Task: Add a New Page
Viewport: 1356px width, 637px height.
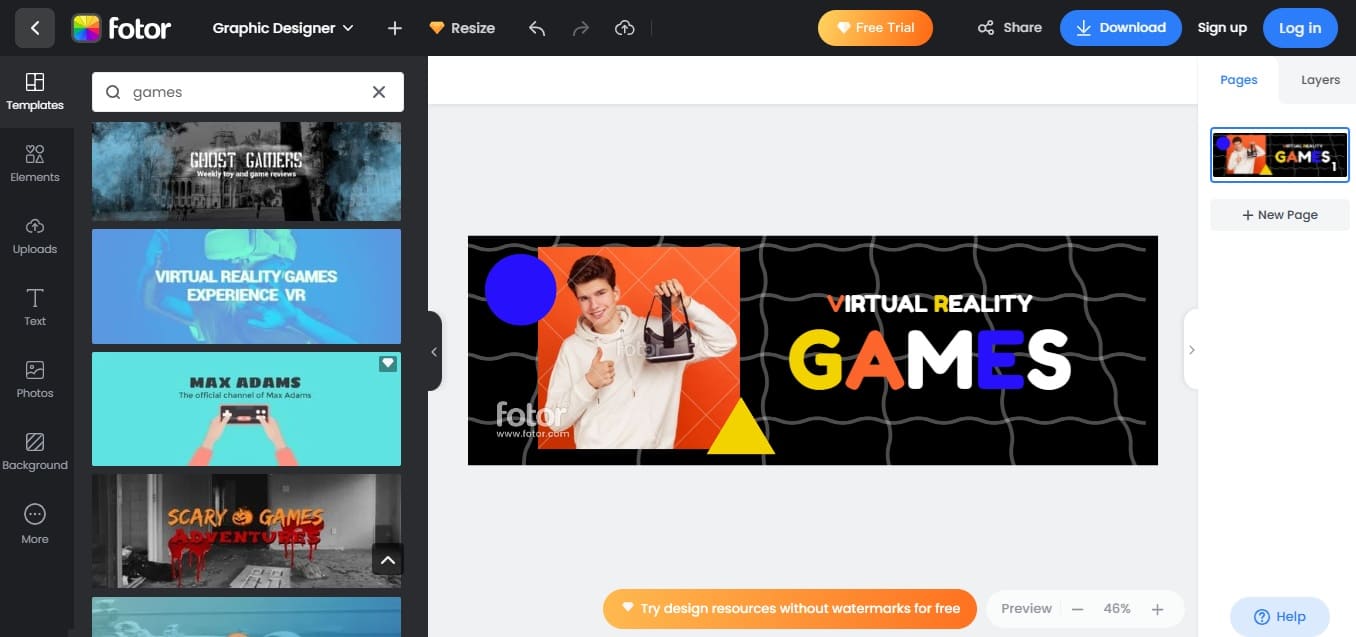Action: pyautogui.click(x=1280, y=215)
